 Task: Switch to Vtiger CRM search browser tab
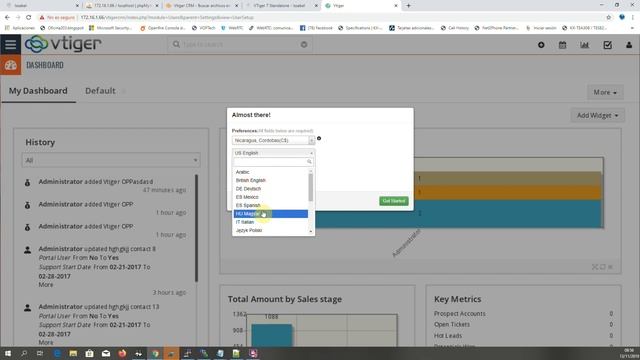(x=202, y=6)
